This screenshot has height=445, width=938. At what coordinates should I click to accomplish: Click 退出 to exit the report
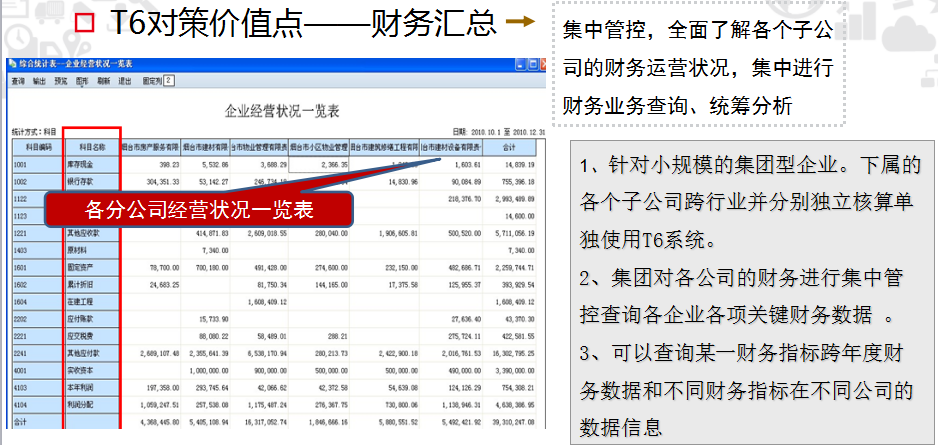point(124,81)
